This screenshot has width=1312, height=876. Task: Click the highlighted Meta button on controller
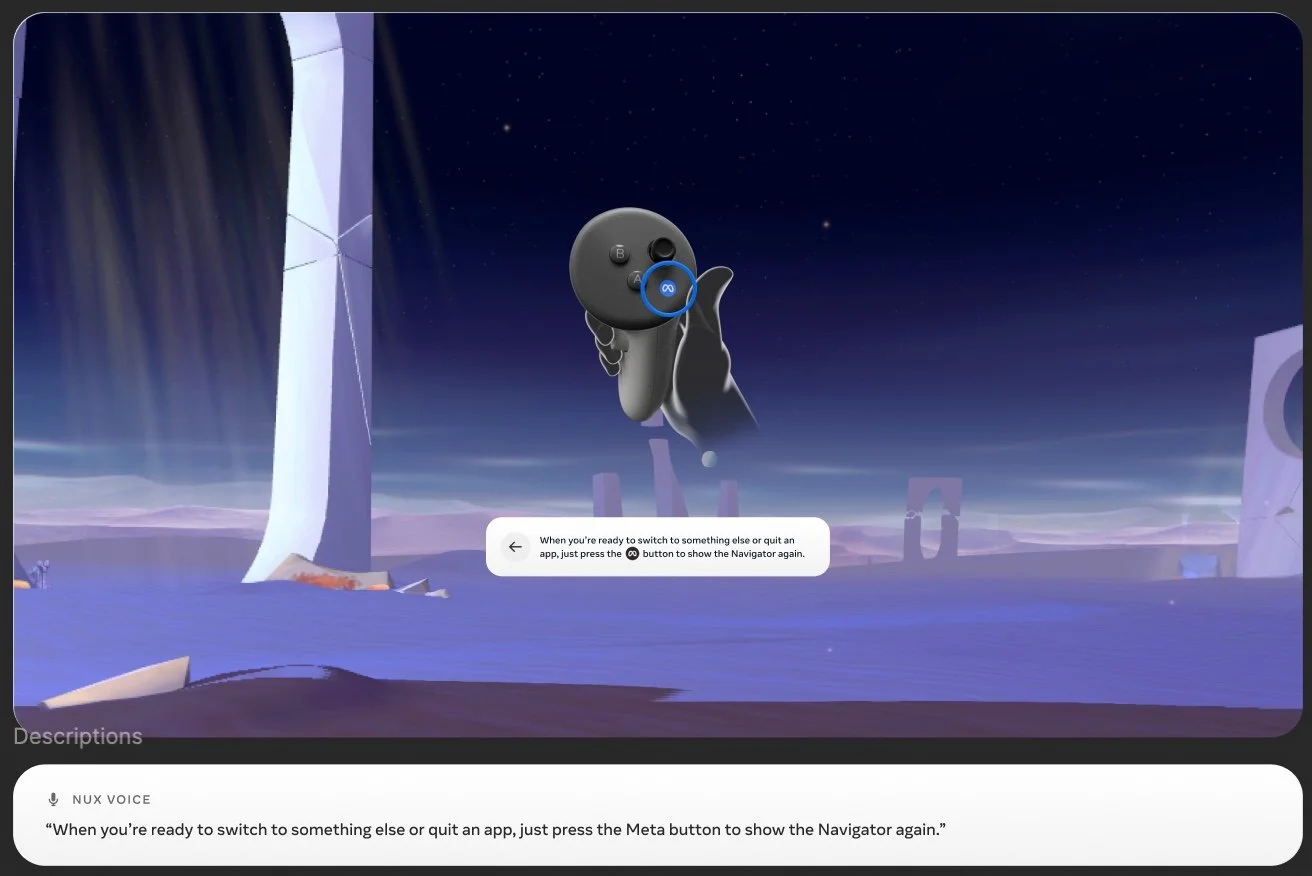pos(668,288)
